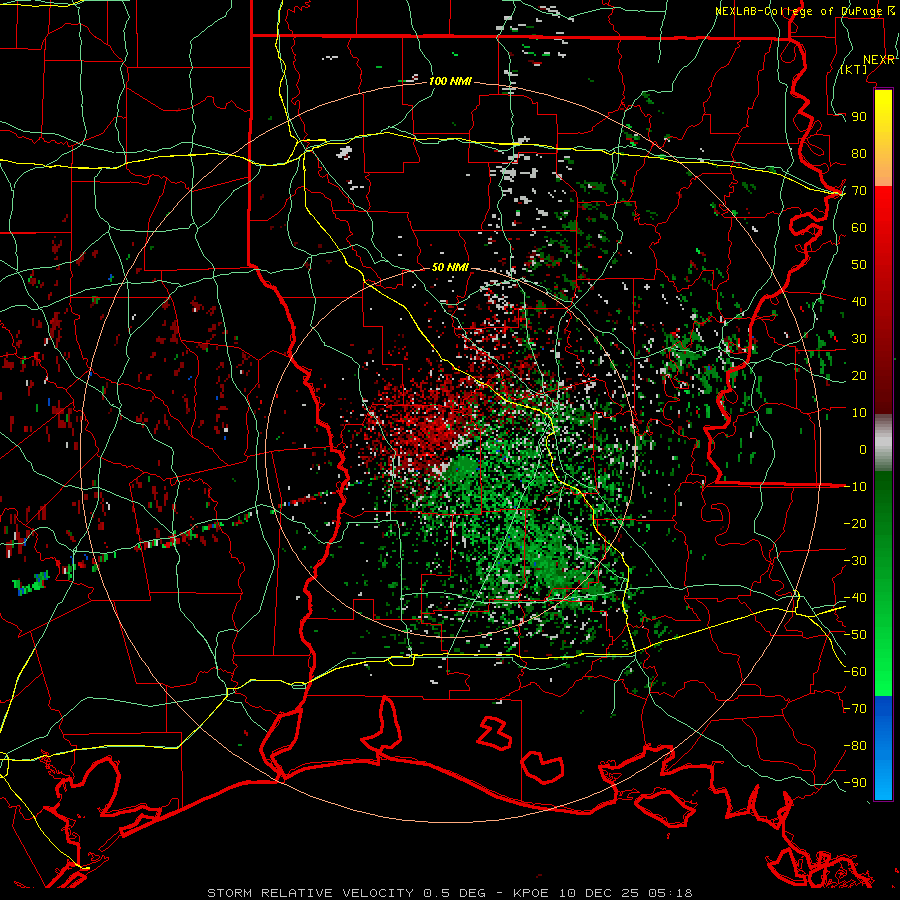900x900 pixels.
Task: Click the blue bottom segment of color bar
Action: [x=883, y=748]
